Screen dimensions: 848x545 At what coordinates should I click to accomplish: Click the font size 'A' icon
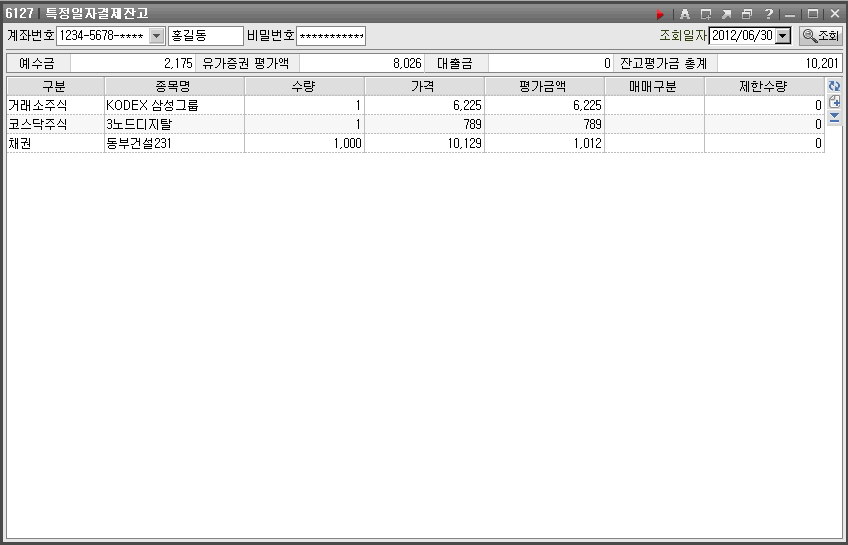685,14
